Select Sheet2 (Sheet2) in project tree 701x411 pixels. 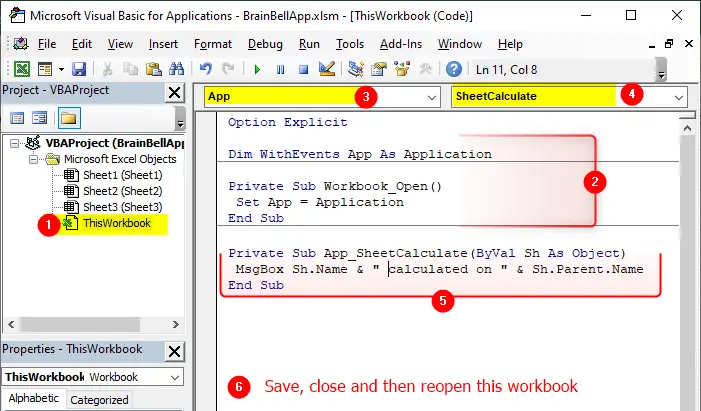click(122, 191)
